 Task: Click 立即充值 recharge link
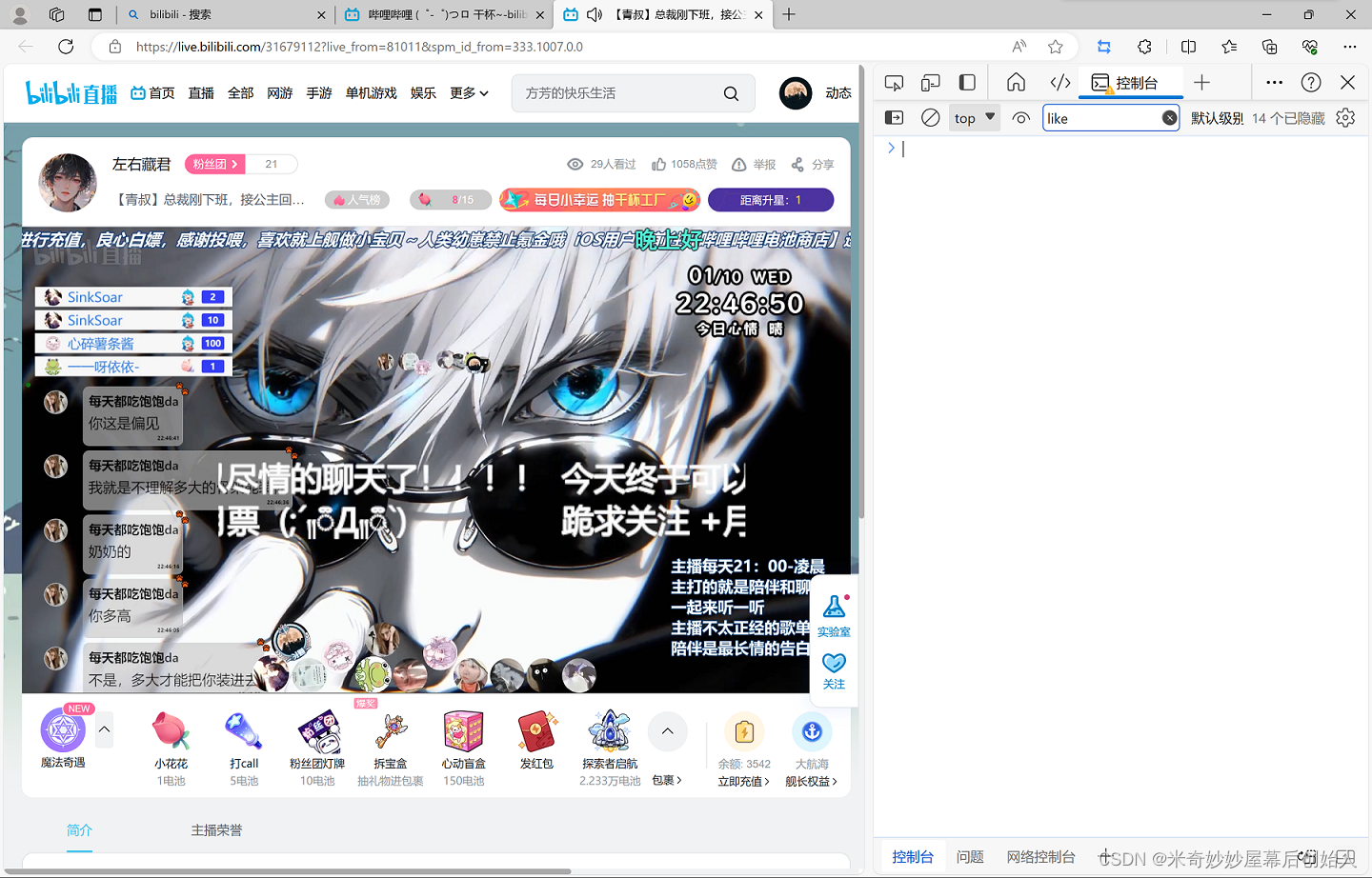(x=744, y=781)
